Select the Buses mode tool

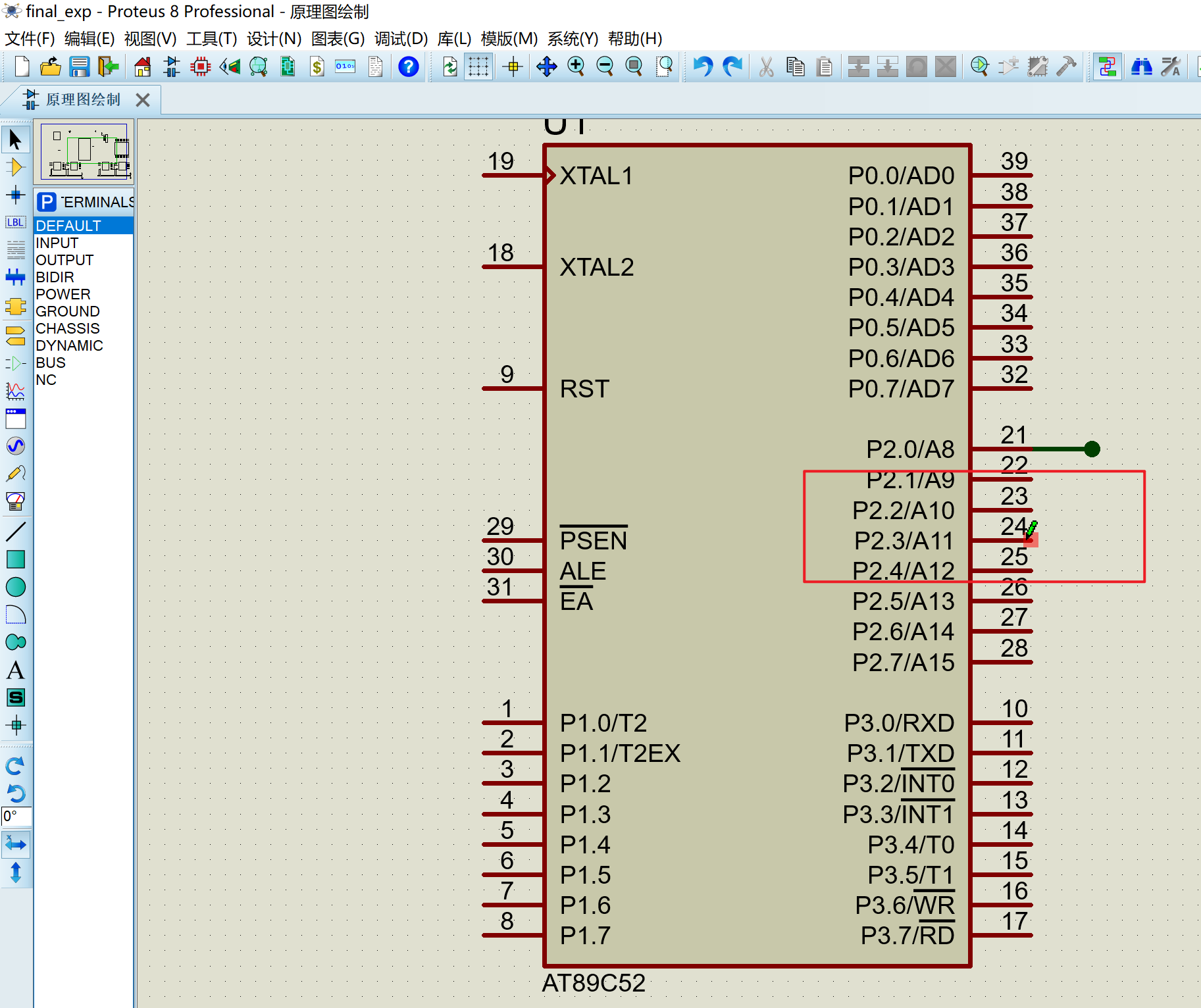[x=16, y=278]
